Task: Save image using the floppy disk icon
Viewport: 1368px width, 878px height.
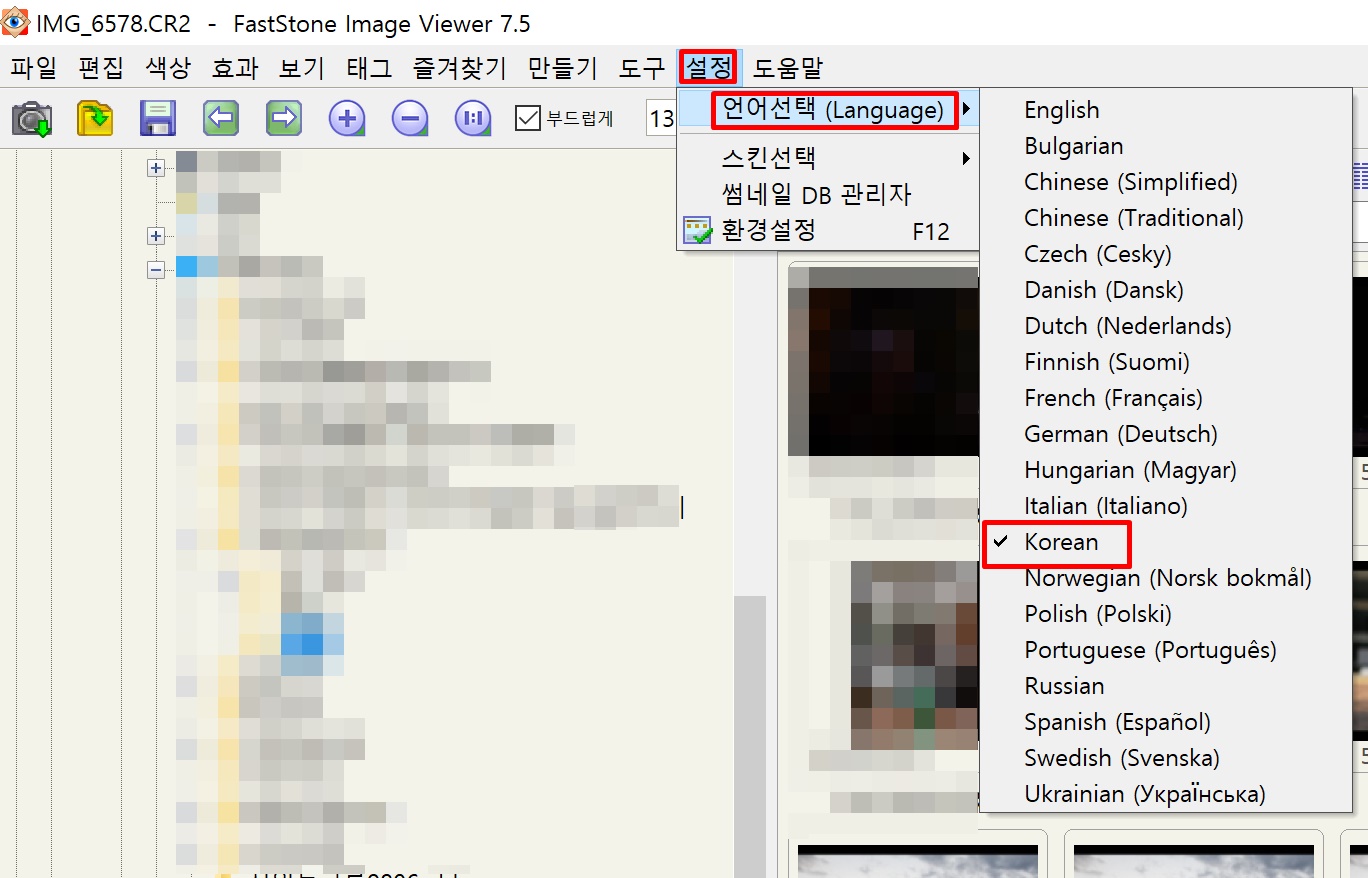Action: click(158, 118)
